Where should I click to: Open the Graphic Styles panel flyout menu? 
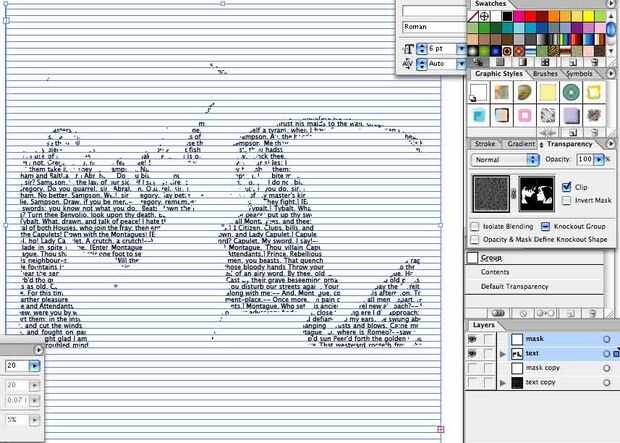click(611, 74)
